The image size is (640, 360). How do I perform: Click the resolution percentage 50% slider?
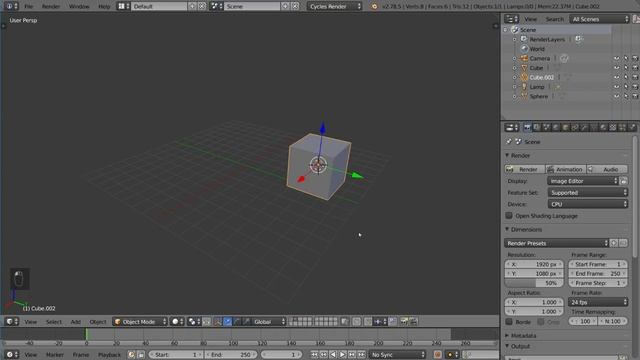534,283
